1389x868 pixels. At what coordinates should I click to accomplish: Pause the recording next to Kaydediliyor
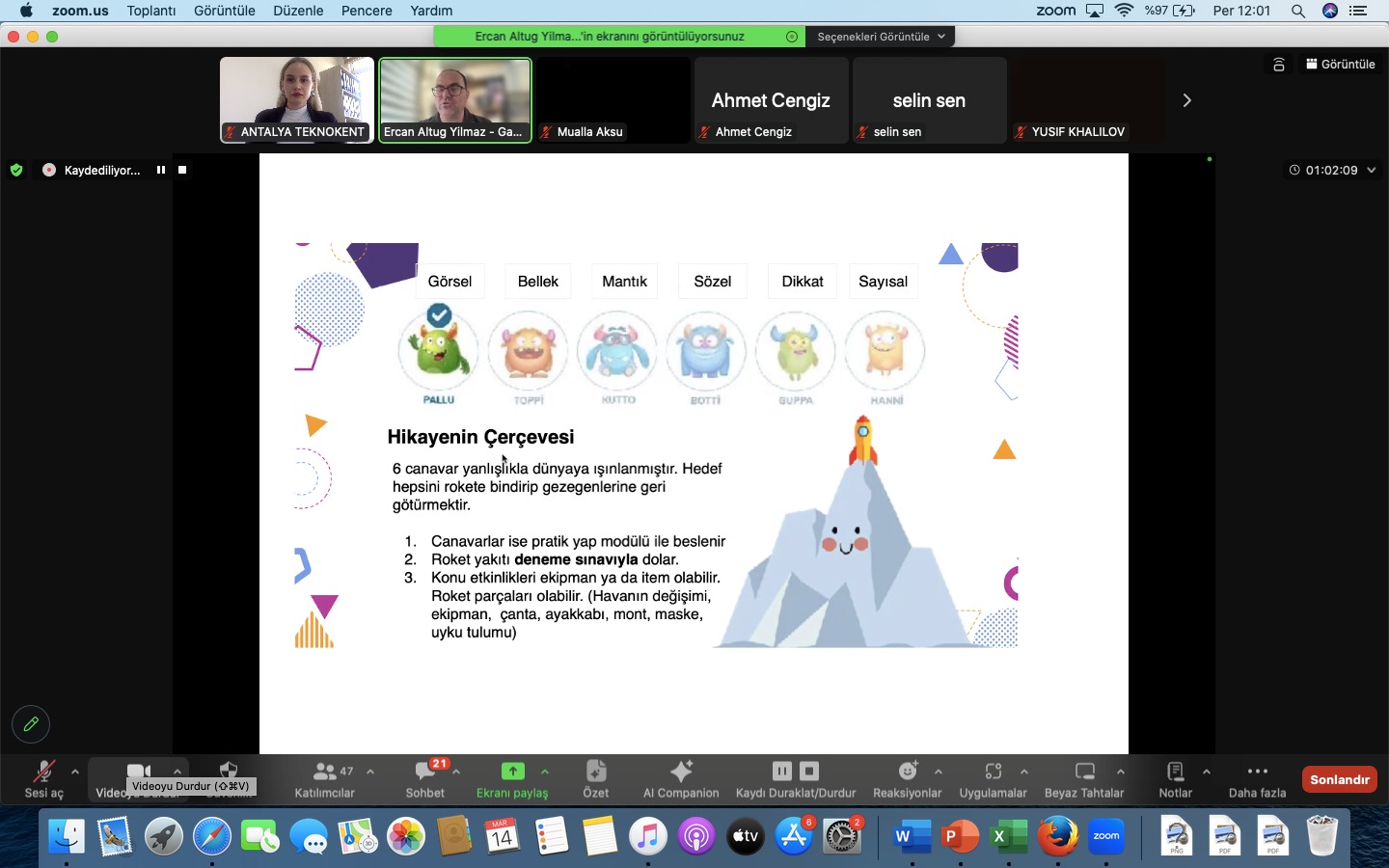tap(161, 170)
